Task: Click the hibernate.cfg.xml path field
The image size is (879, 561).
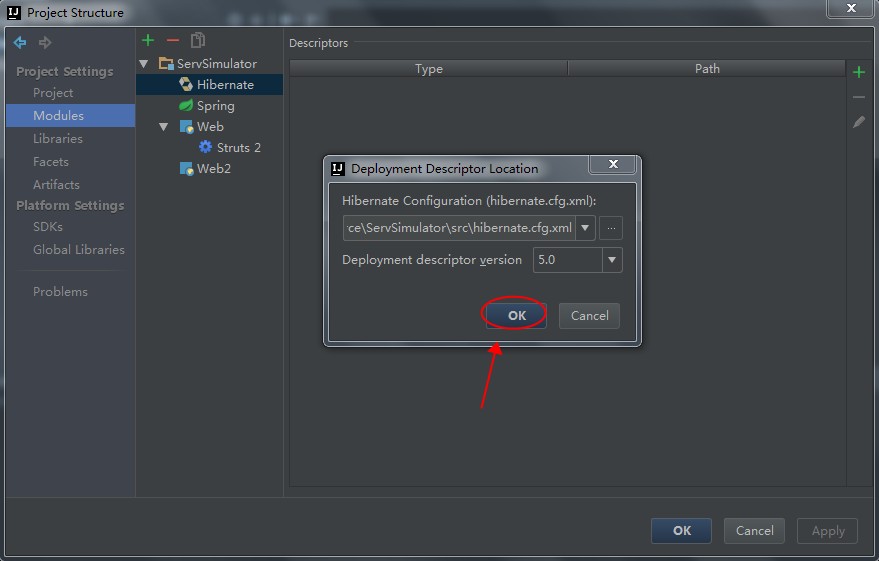Action: pos(459,228)
